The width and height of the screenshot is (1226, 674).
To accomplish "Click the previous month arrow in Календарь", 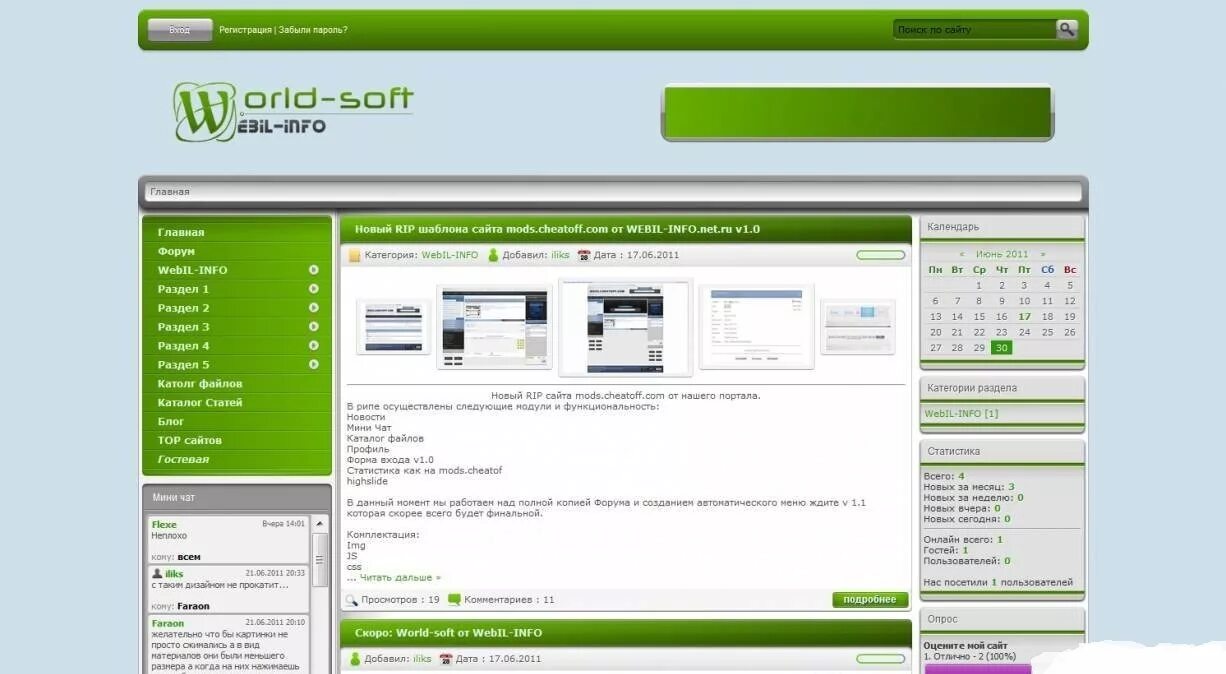I will click(961, 253).
